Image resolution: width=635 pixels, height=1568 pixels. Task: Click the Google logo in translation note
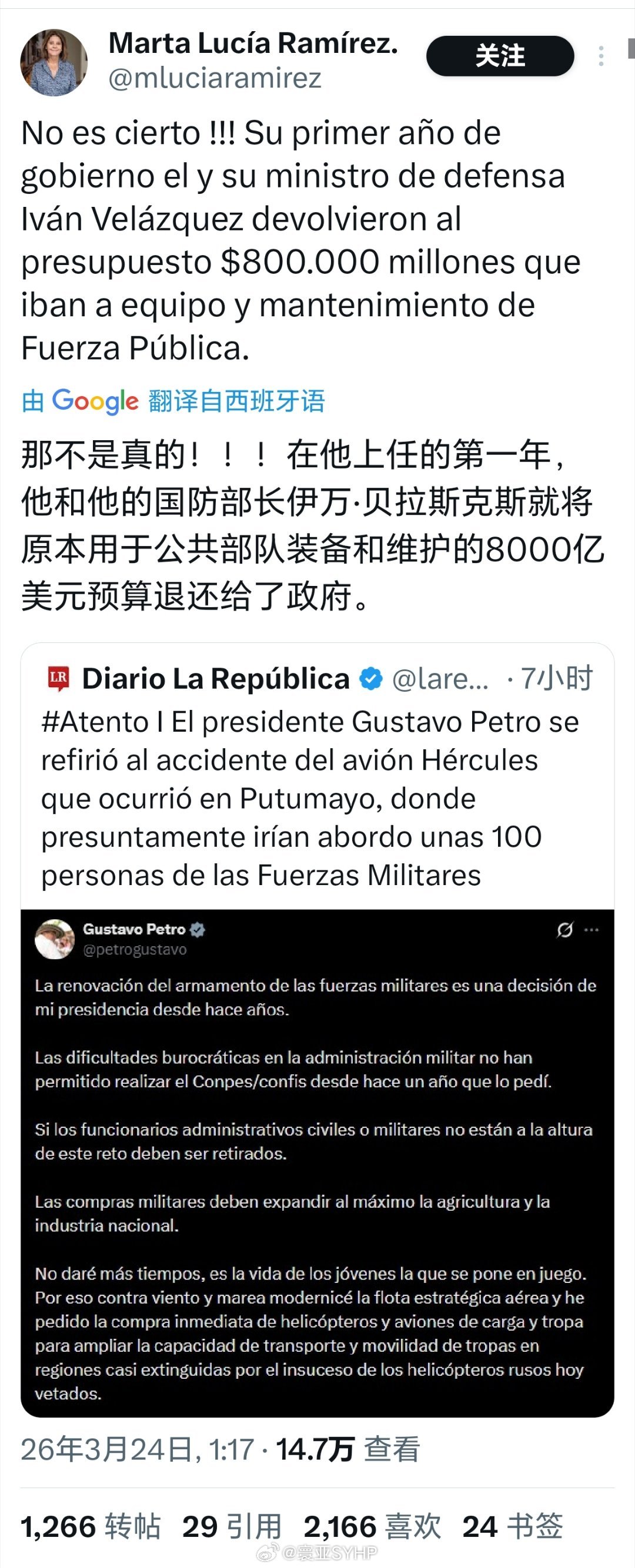coord(96,401)
